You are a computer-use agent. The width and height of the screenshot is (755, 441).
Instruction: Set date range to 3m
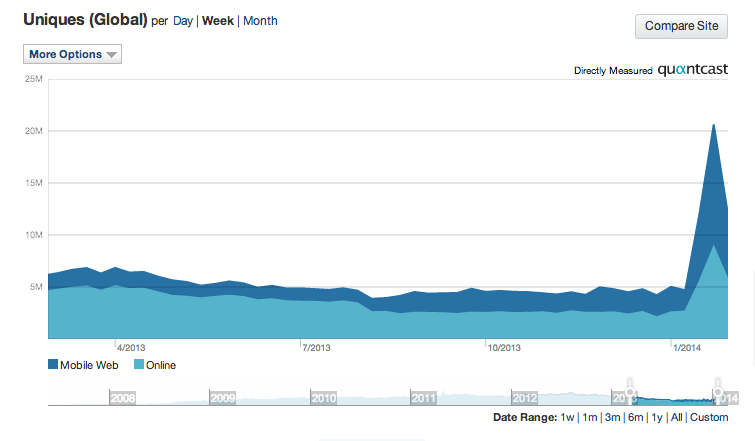[612, 417]
